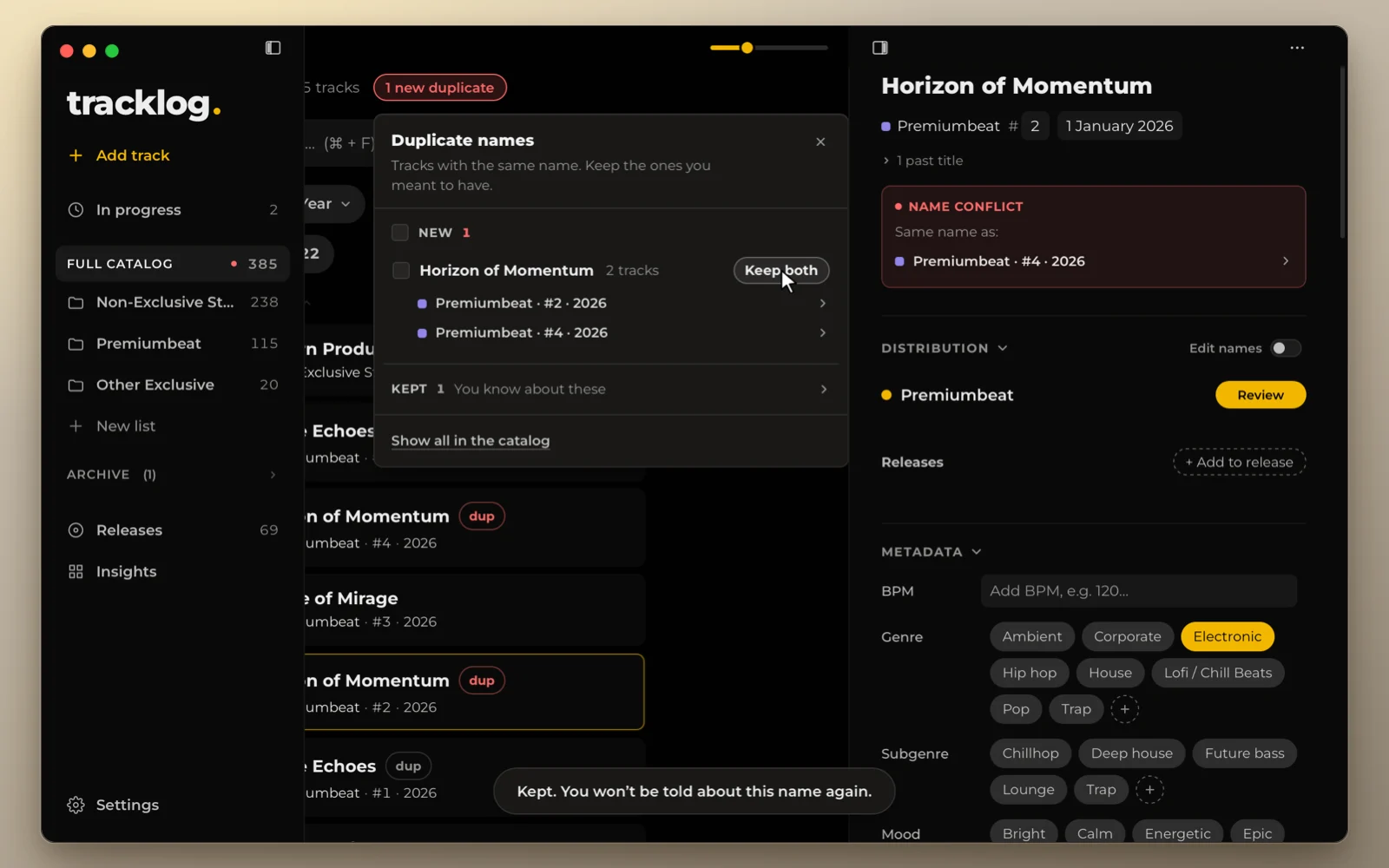Go to the Releases section

[172, 530]
